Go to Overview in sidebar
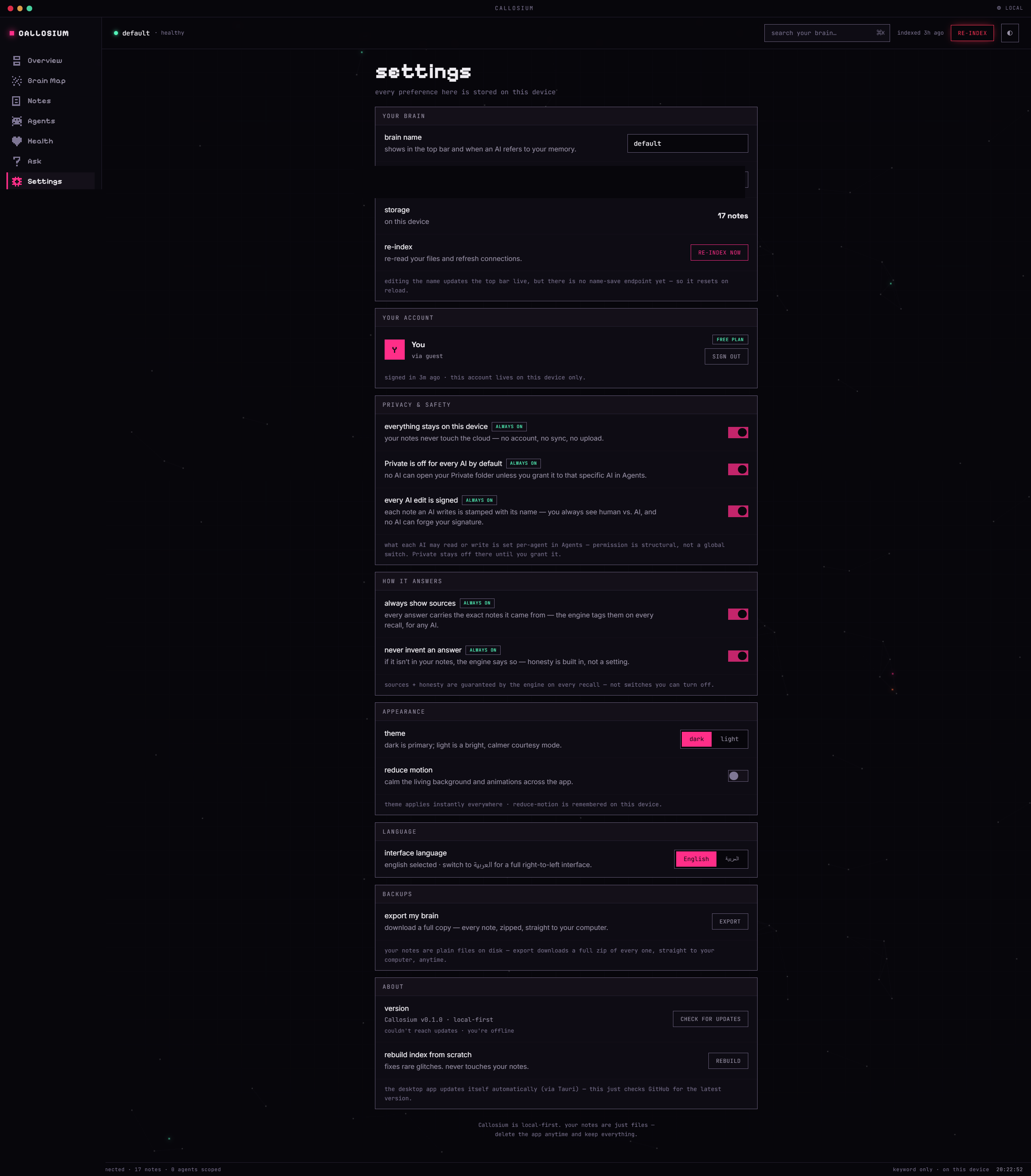1031x1176 pixels. [x=51, y=60]
